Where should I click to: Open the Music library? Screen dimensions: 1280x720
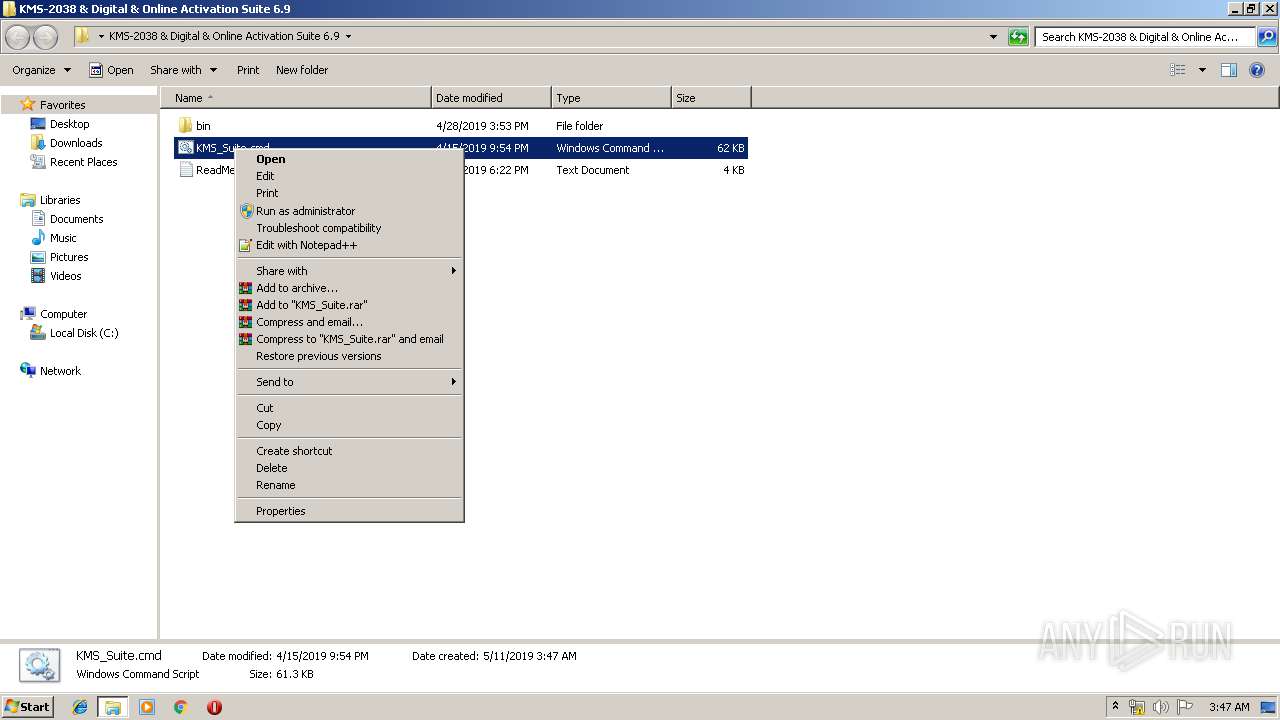[63, 238]
